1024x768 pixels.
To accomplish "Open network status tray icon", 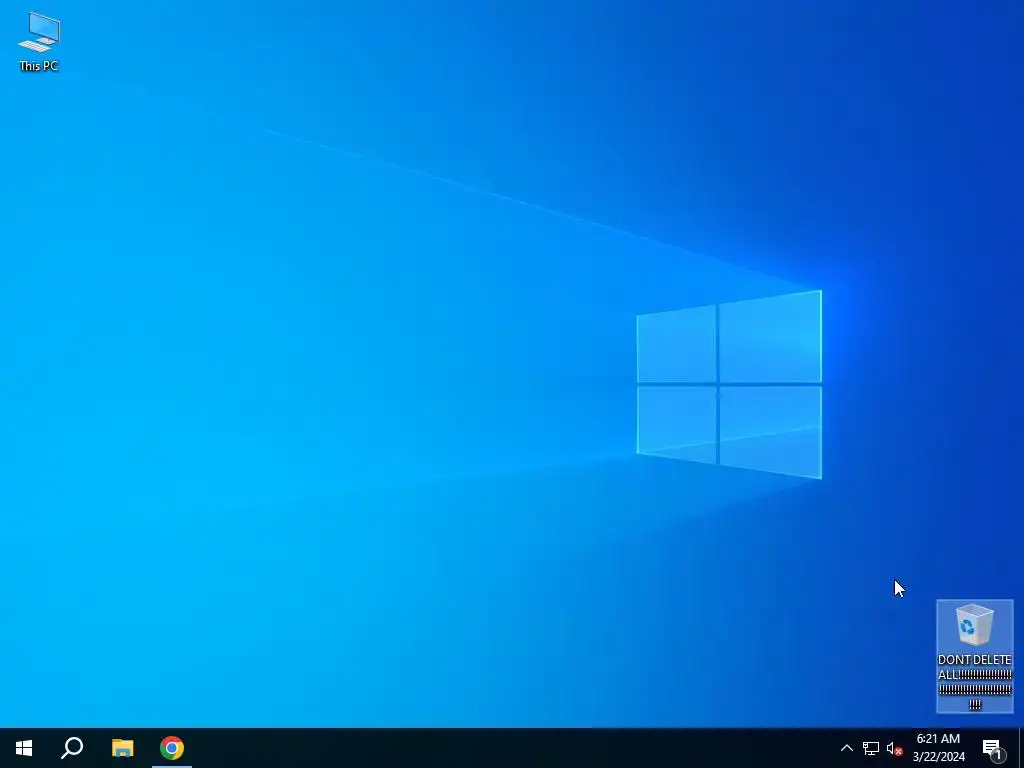I will click(x=871, y=748).
